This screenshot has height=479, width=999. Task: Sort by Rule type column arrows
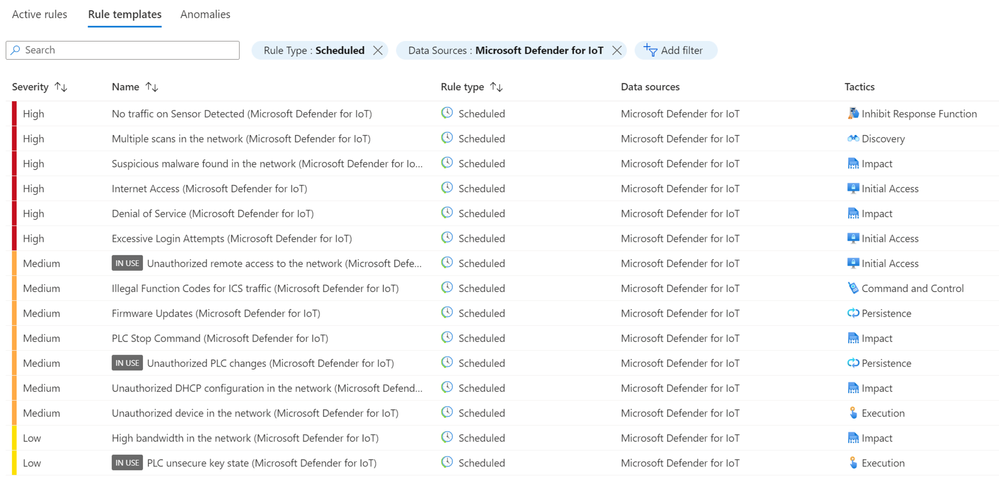[497, 88]
